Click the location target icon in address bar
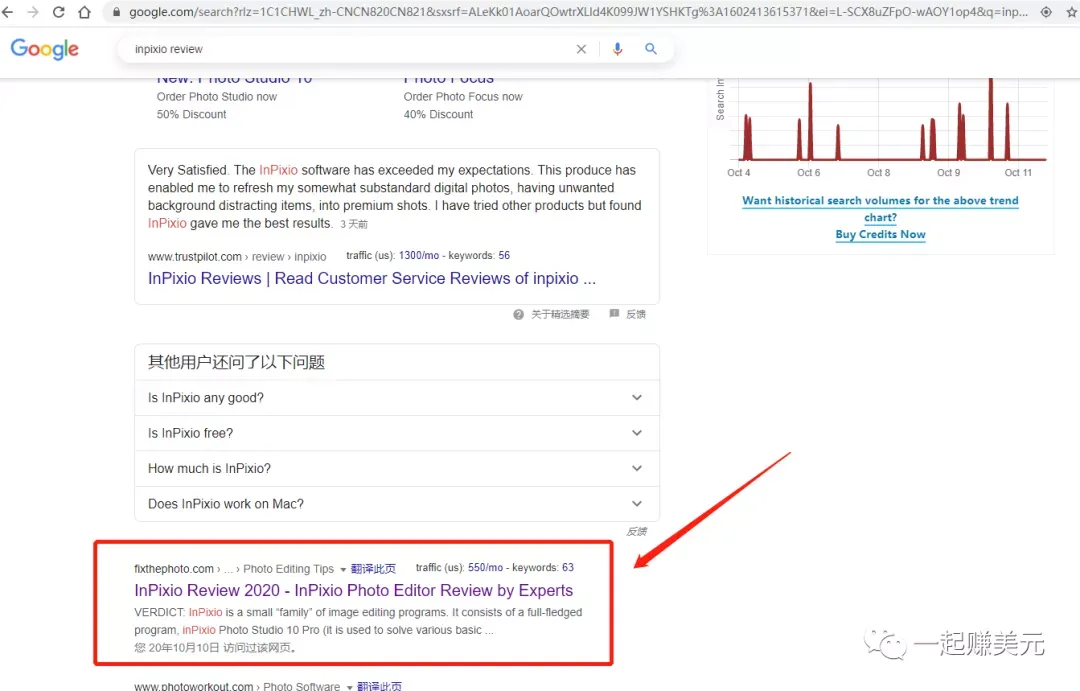 point(1046,12)
